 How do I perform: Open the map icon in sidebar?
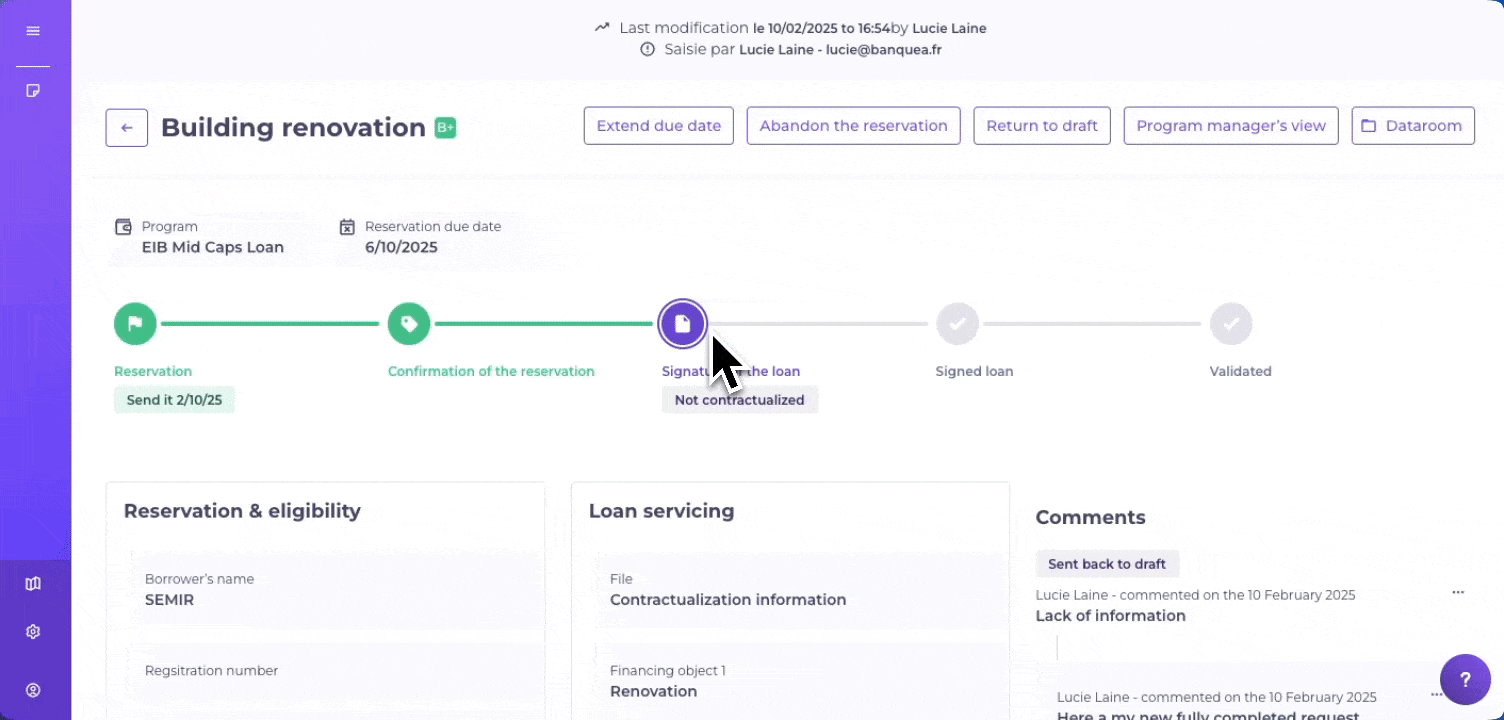[33, 584]
